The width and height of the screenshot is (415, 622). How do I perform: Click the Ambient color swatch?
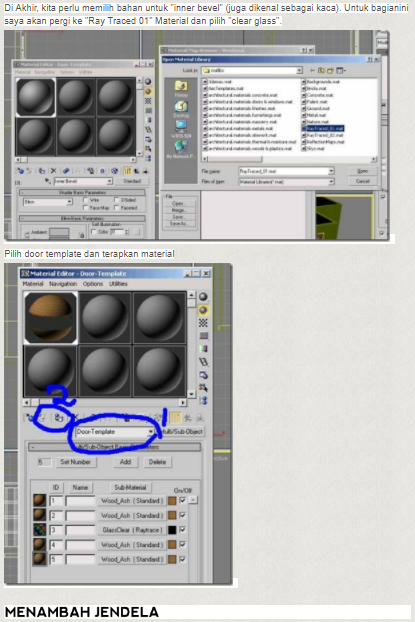click(x=59, y=232)
